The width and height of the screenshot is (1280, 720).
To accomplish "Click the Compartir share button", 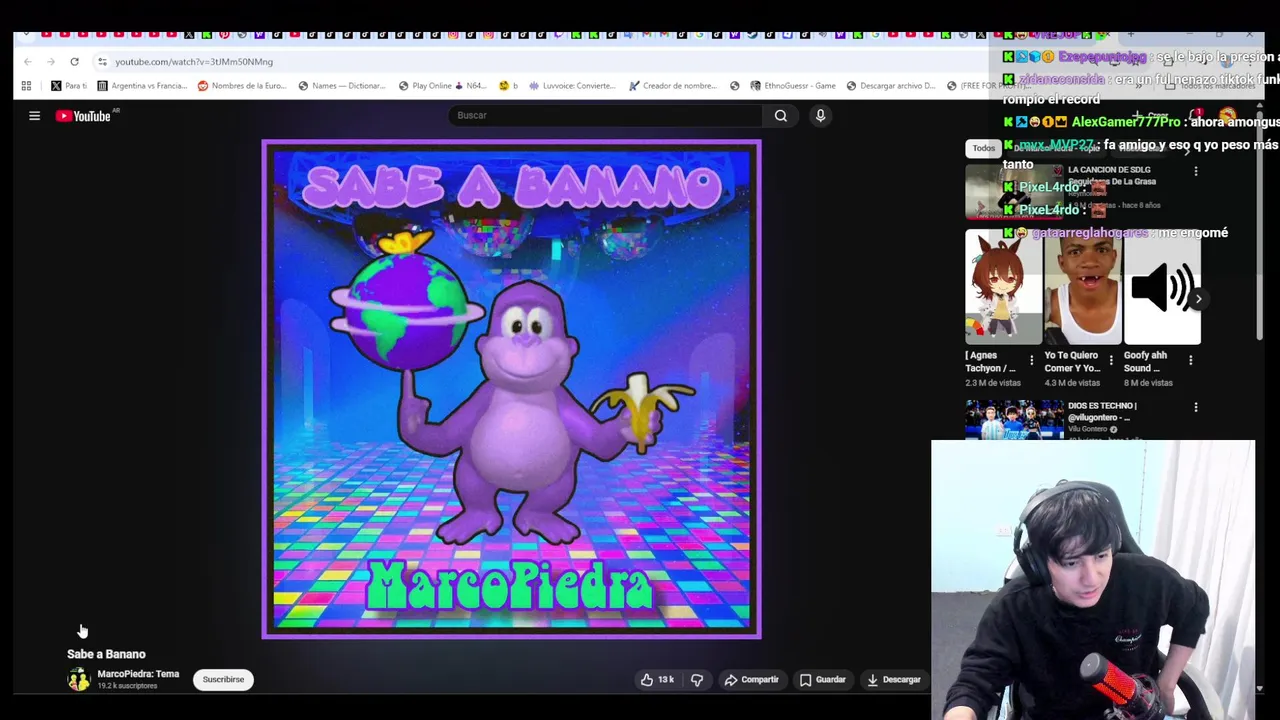I will [x=751, y=680].
